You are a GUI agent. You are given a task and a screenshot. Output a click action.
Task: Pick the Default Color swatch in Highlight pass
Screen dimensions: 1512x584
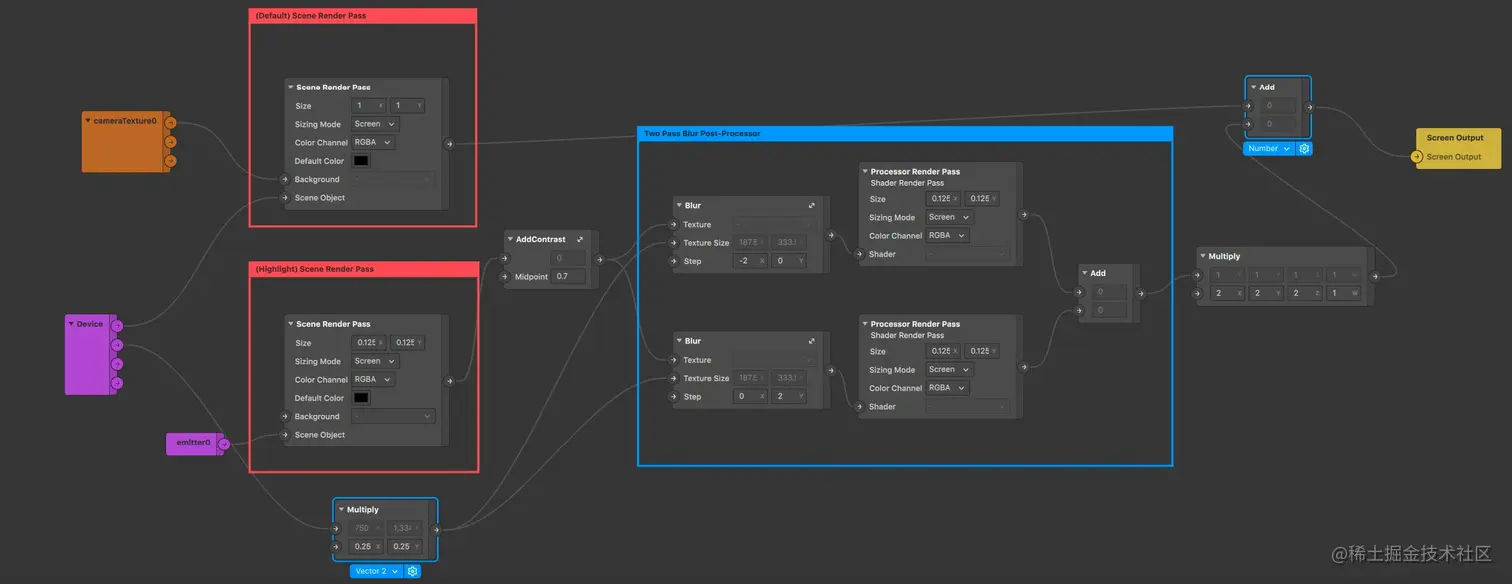pyautogui.click(x=361, y=398)
